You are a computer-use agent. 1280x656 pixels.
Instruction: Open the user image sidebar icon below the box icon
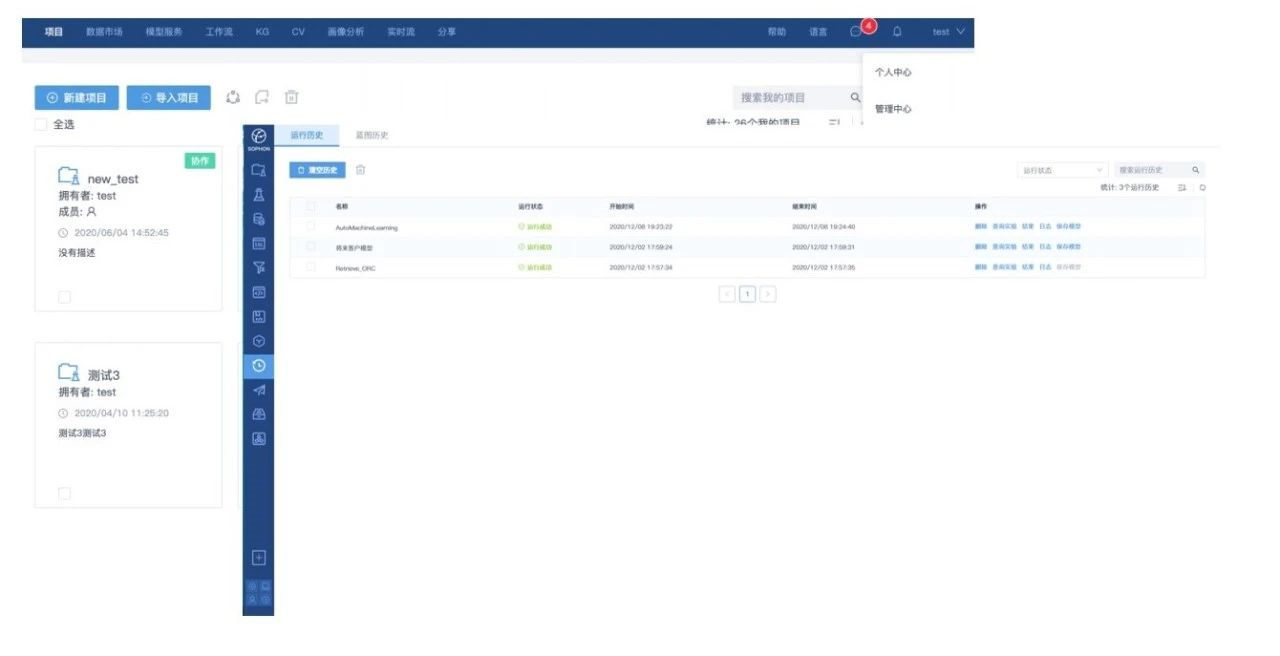[x=258, y=438]
